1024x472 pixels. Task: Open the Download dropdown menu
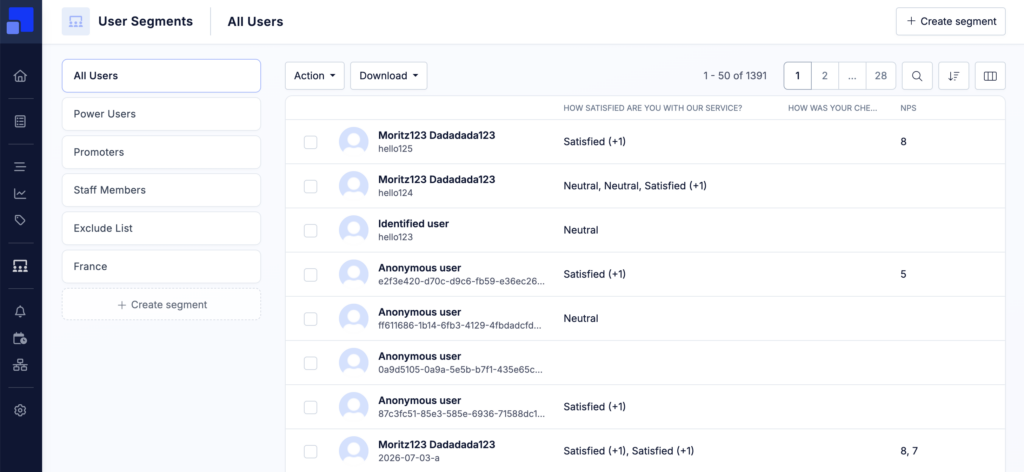tap(389, 76)
